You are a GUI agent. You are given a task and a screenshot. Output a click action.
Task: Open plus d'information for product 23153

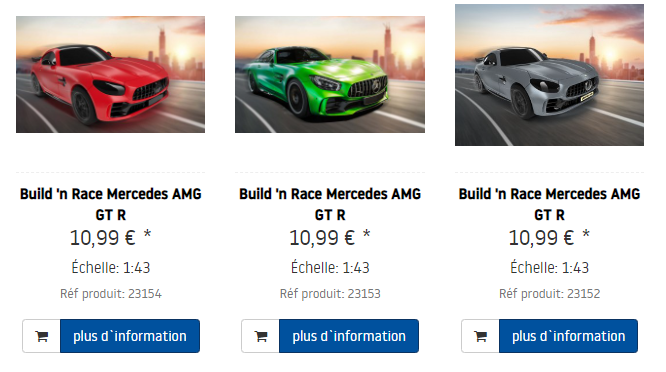point(349,336)
